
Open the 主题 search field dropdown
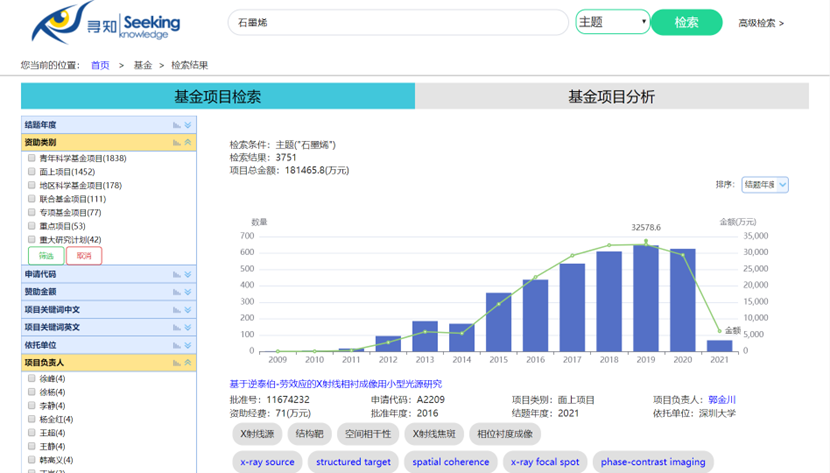click(x=612, y=22)
